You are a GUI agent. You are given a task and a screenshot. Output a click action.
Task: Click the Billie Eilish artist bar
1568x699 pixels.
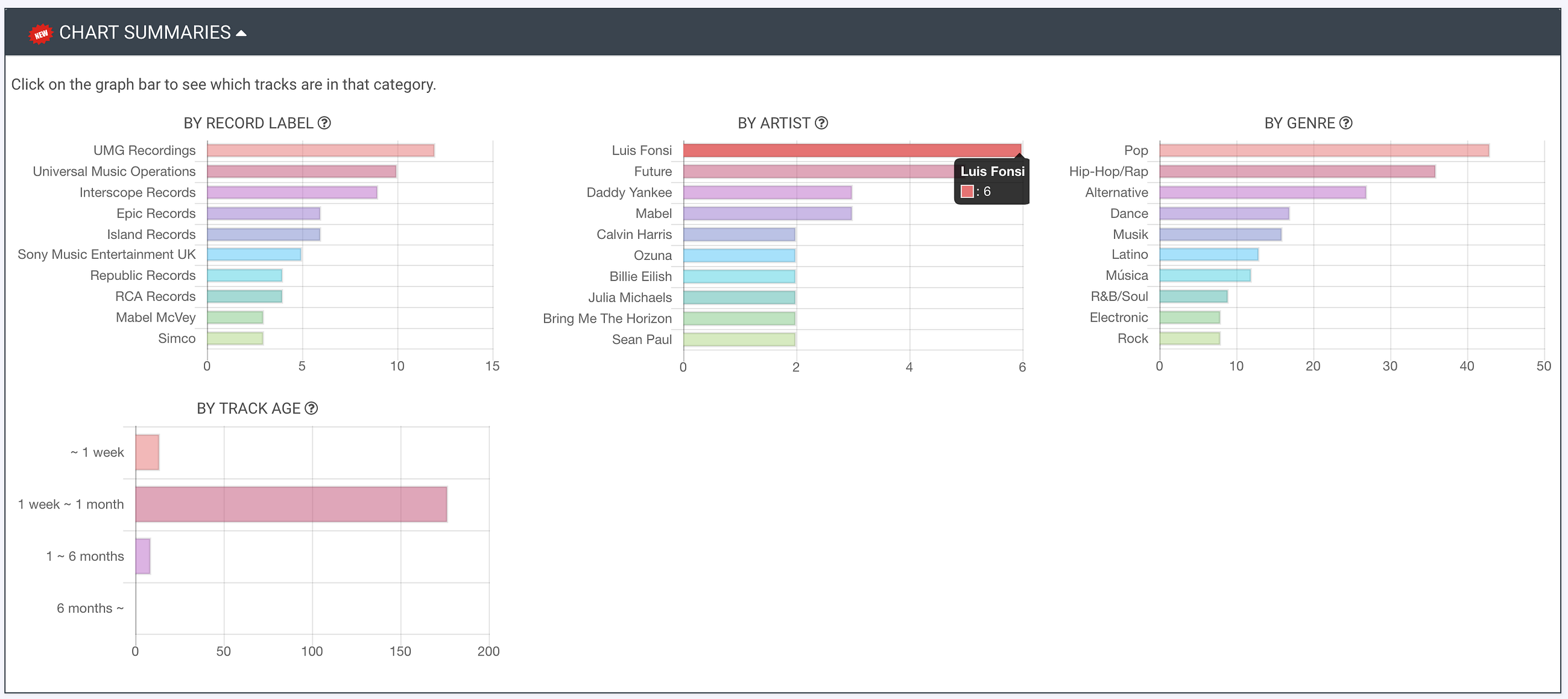739,276
